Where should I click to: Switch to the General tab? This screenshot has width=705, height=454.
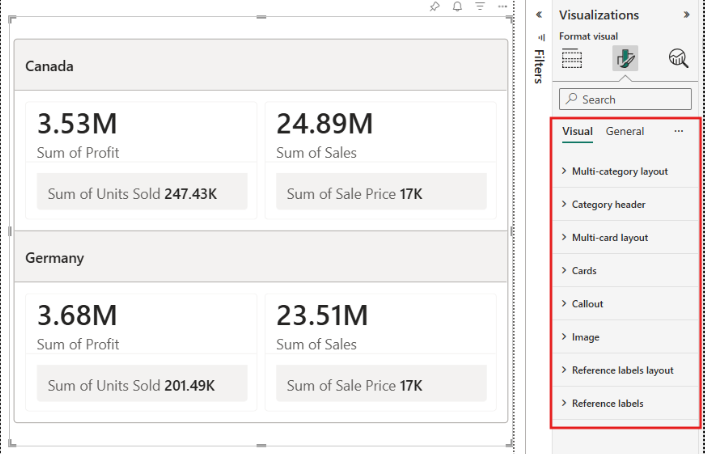coord(625,131)
